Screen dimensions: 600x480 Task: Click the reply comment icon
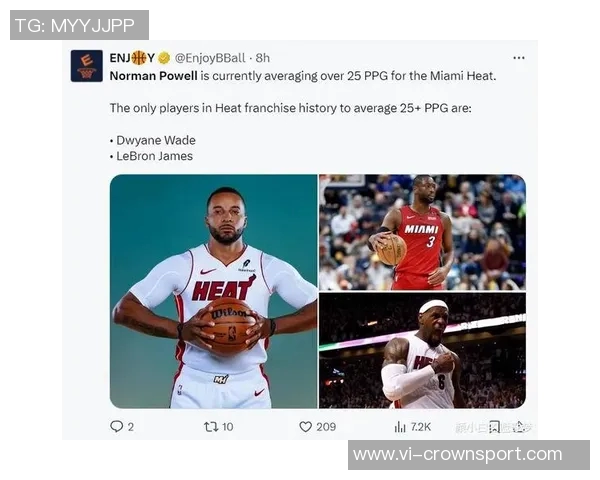tap(116, 426)
